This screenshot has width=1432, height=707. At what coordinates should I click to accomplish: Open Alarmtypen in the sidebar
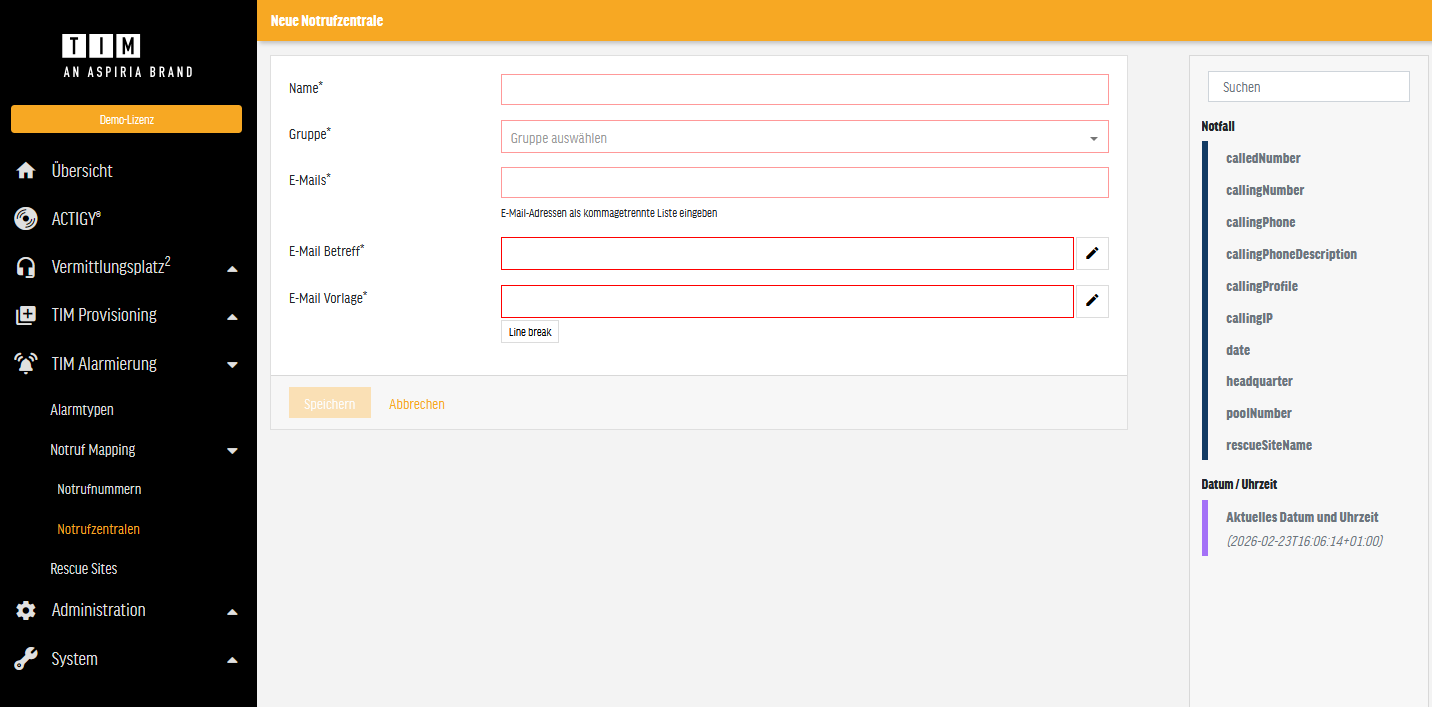(x=82, y=410)
